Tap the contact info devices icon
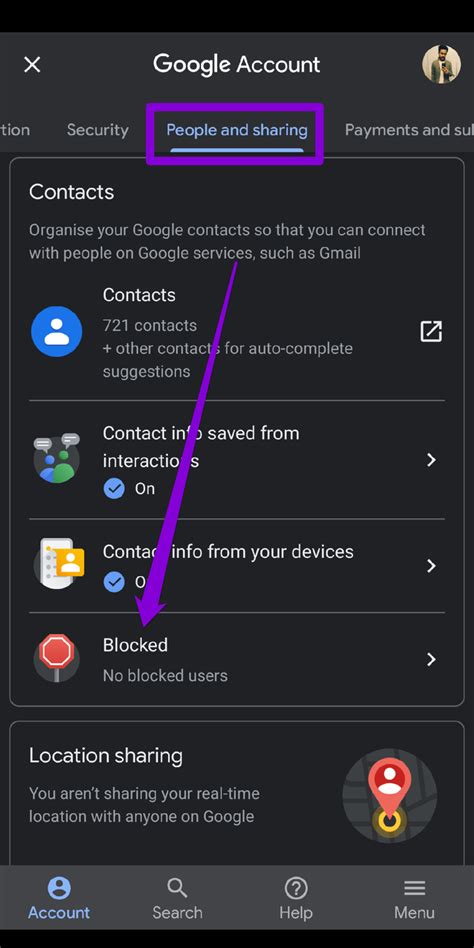Image resolution: width=474 pixels, height=948 pixels. 58,563
